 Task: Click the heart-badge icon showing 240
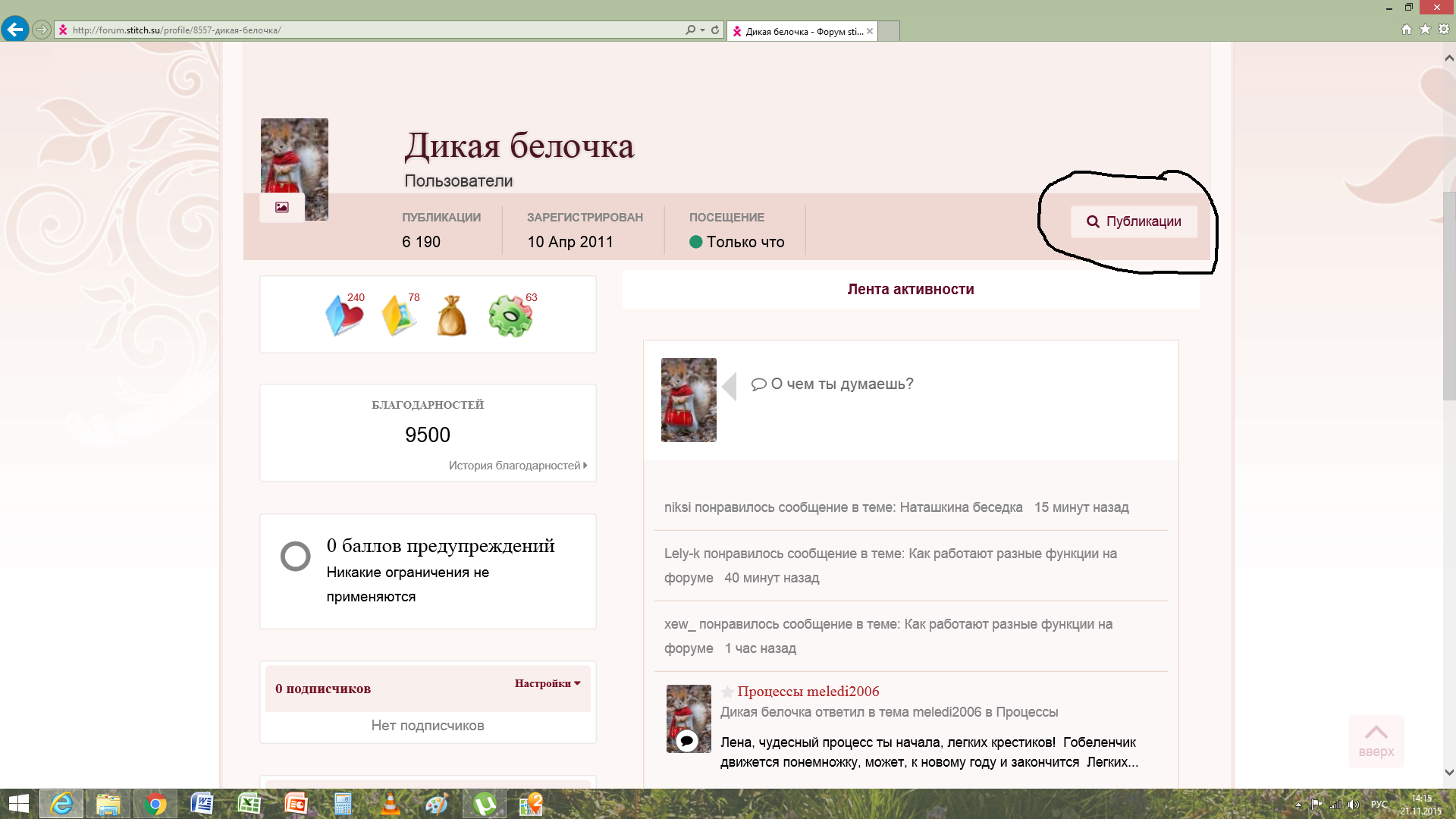coord(344,315)
